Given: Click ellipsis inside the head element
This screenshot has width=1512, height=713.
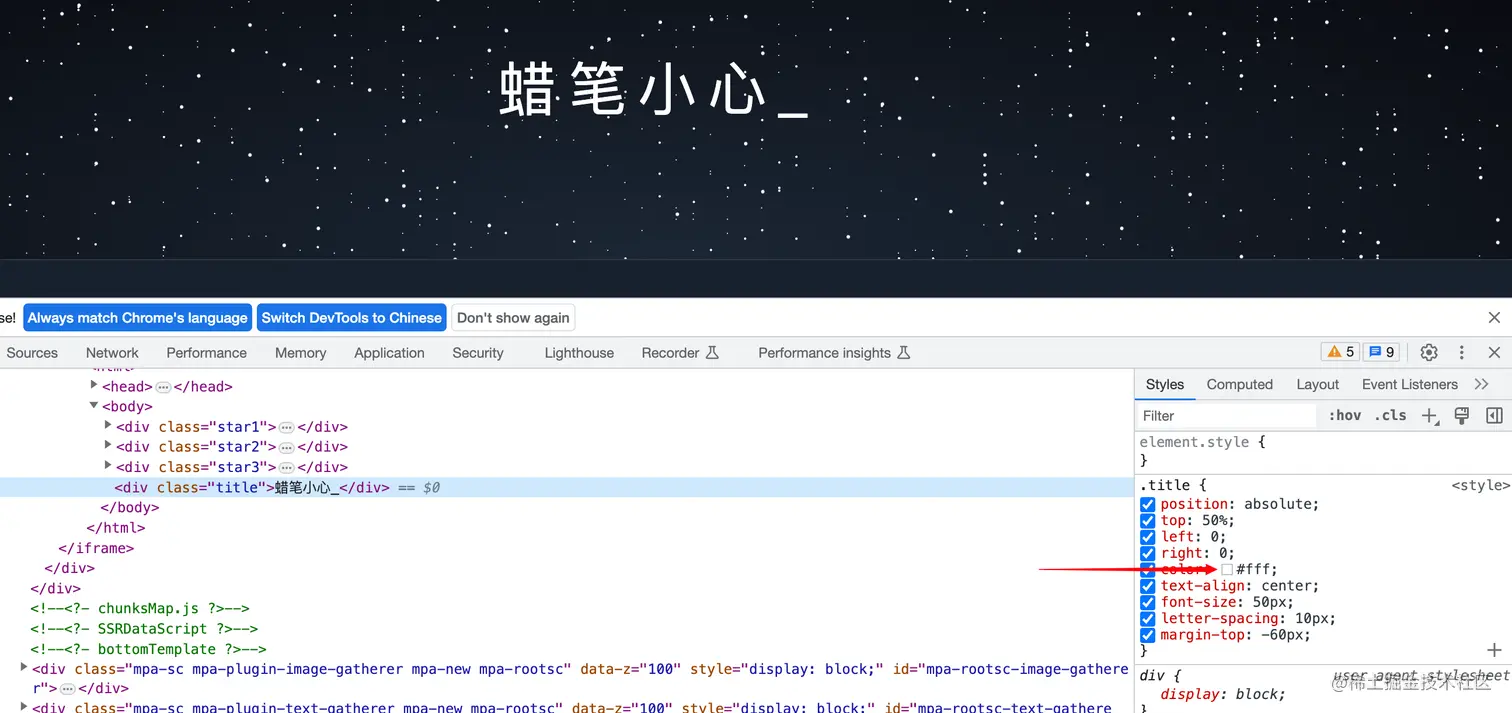Looking at the screenshot, I should point(163,387).
